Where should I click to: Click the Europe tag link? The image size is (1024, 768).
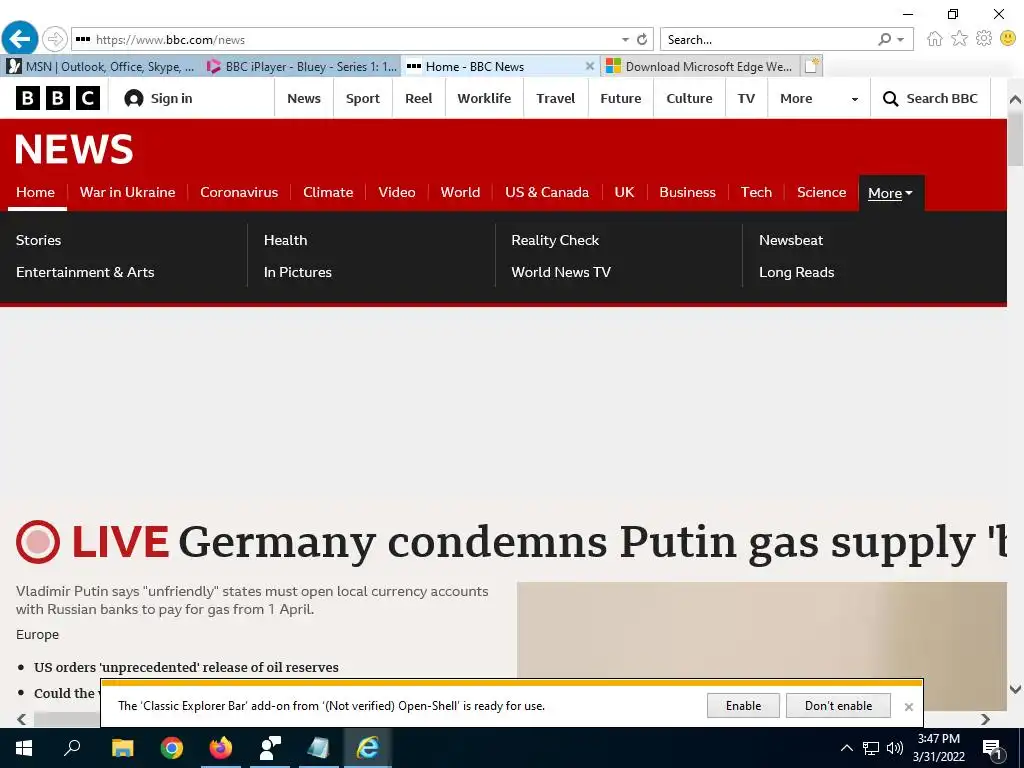(x=37, y=635)
